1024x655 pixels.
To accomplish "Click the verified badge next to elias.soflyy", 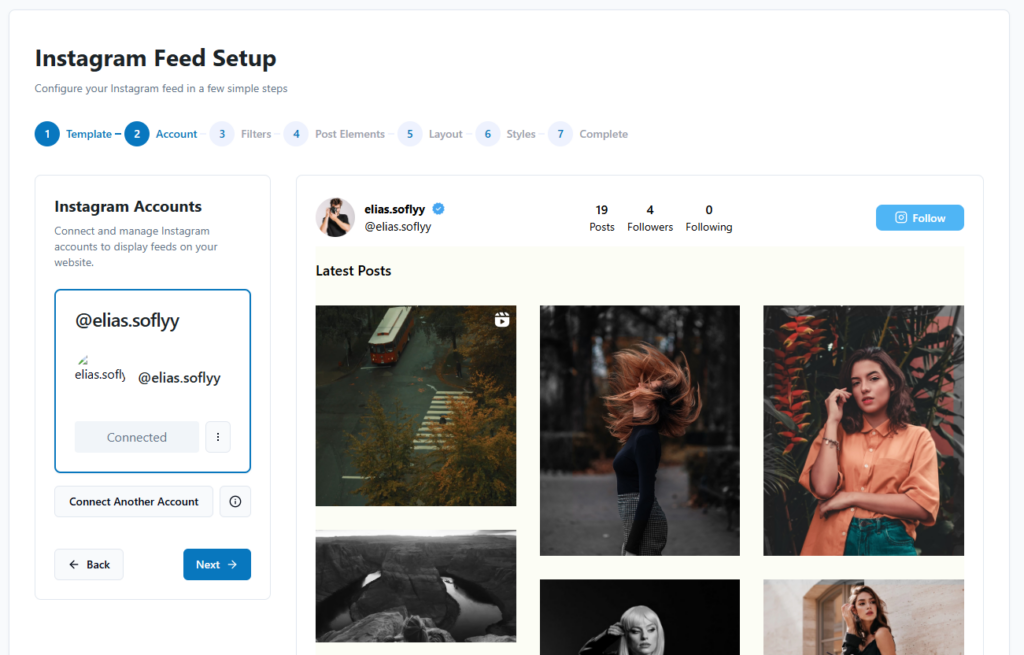I will pyautogui.click(x=437, y=209).
